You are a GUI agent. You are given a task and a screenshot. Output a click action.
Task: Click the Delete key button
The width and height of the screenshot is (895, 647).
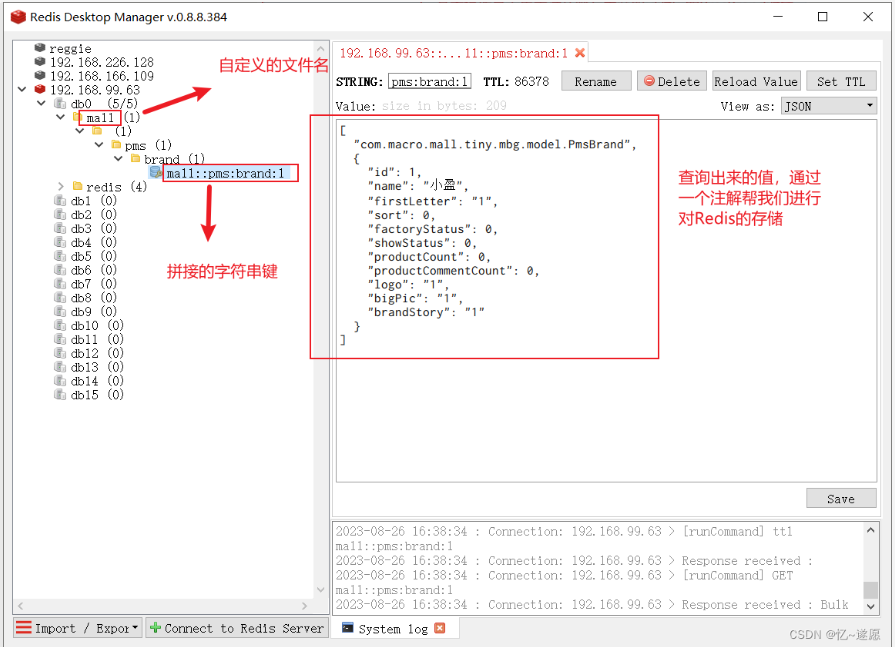[x=672, y=81]
